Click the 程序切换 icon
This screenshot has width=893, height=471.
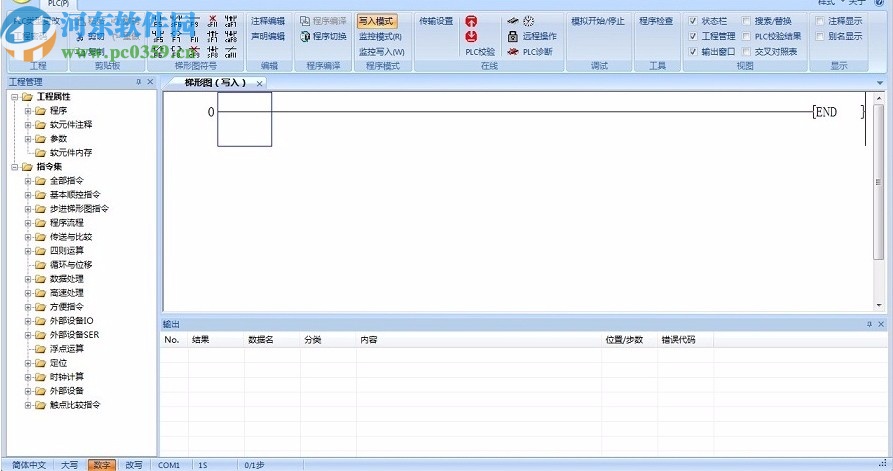[305, 36]
